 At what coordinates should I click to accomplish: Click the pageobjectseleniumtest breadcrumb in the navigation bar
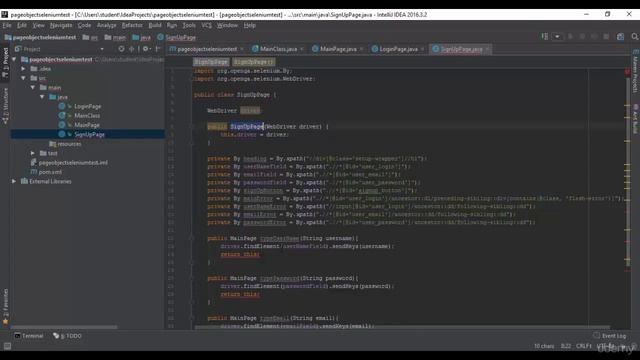point(40,37)
